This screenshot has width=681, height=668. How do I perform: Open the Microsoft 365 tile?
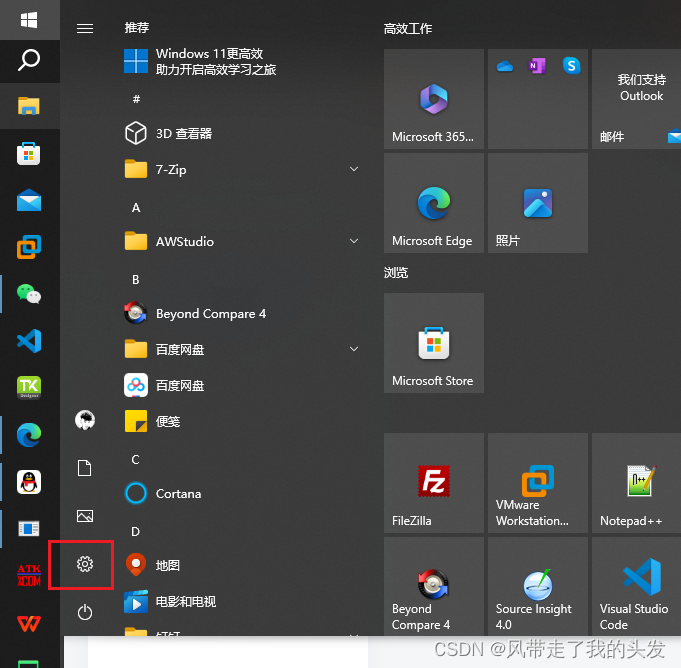click(x=434, y=99)
